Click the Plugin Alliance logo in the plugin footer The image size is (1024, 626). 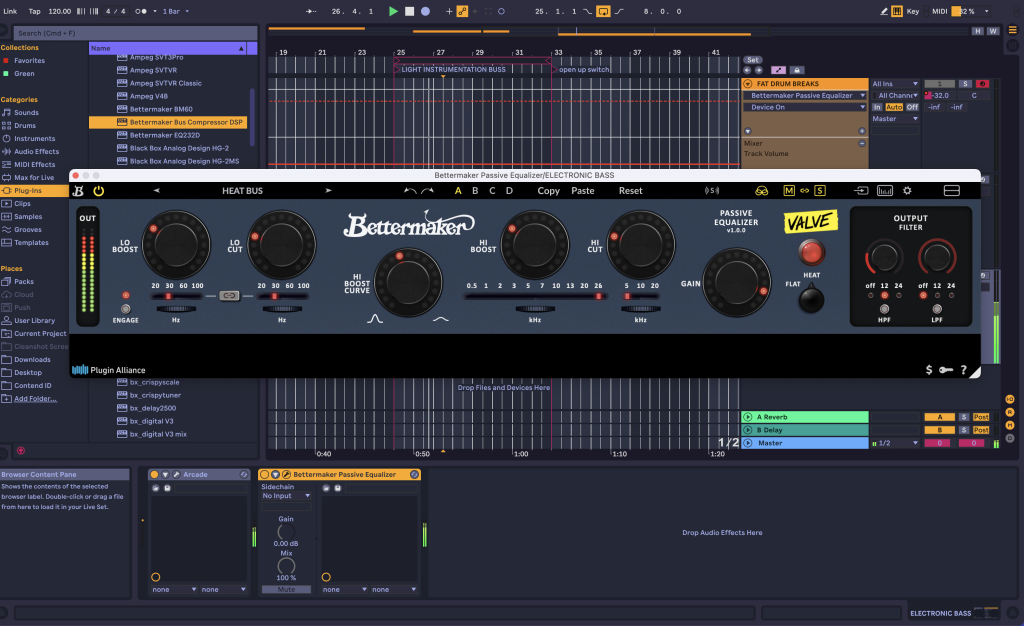(78, 369)
